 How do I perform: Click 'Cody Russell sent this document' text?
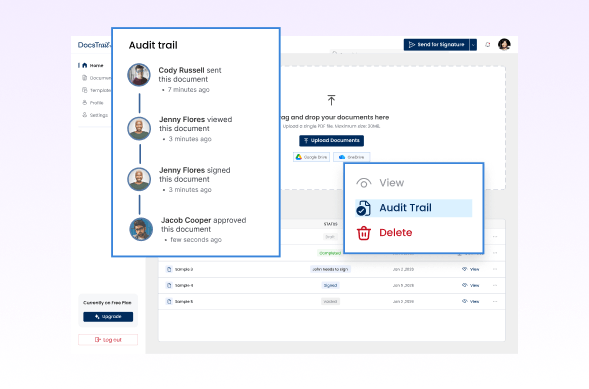coord(190,75)
